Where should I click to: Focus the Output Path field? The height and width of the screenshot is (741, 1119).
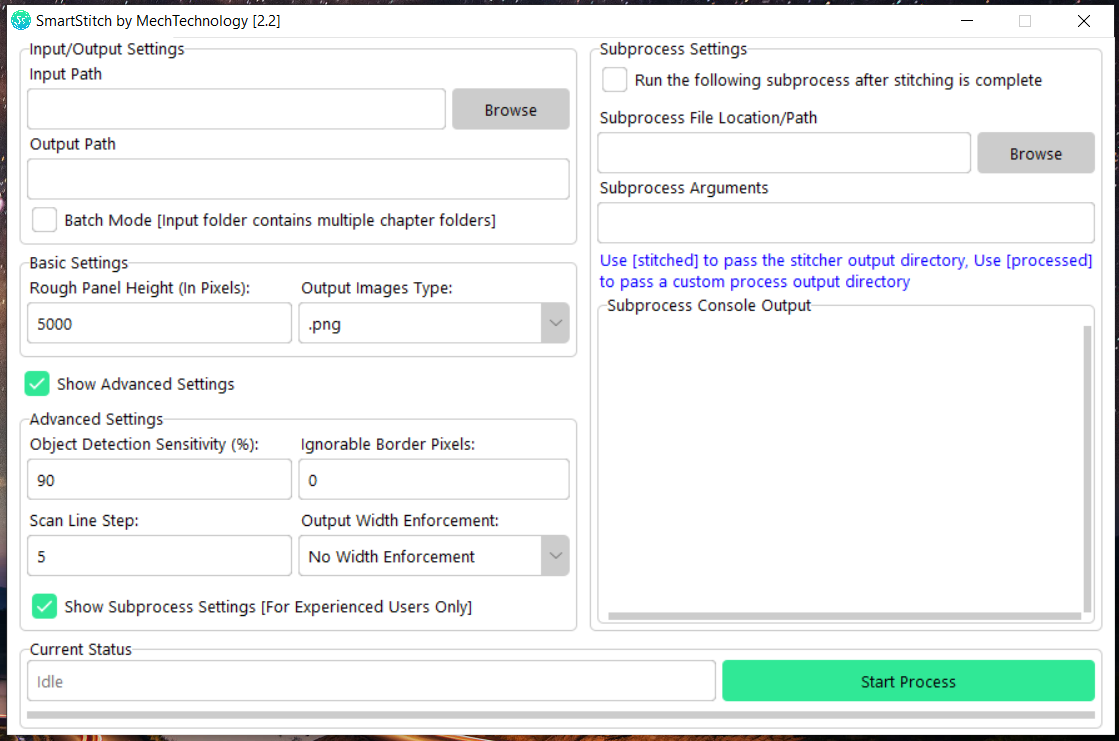click(298, 178)
